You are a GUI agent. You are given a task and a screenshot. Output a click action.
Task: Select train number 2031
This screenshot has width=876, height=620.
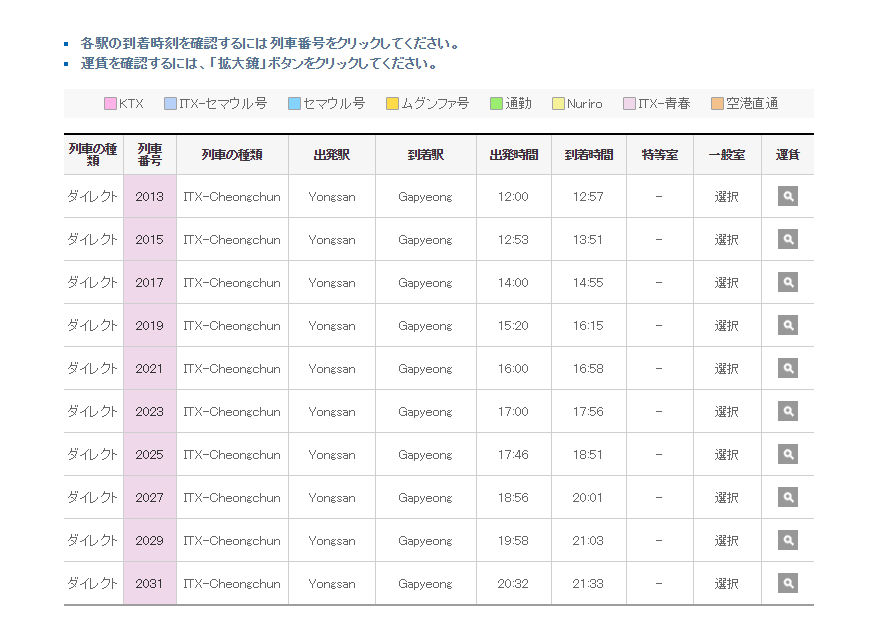click(150, 583)
